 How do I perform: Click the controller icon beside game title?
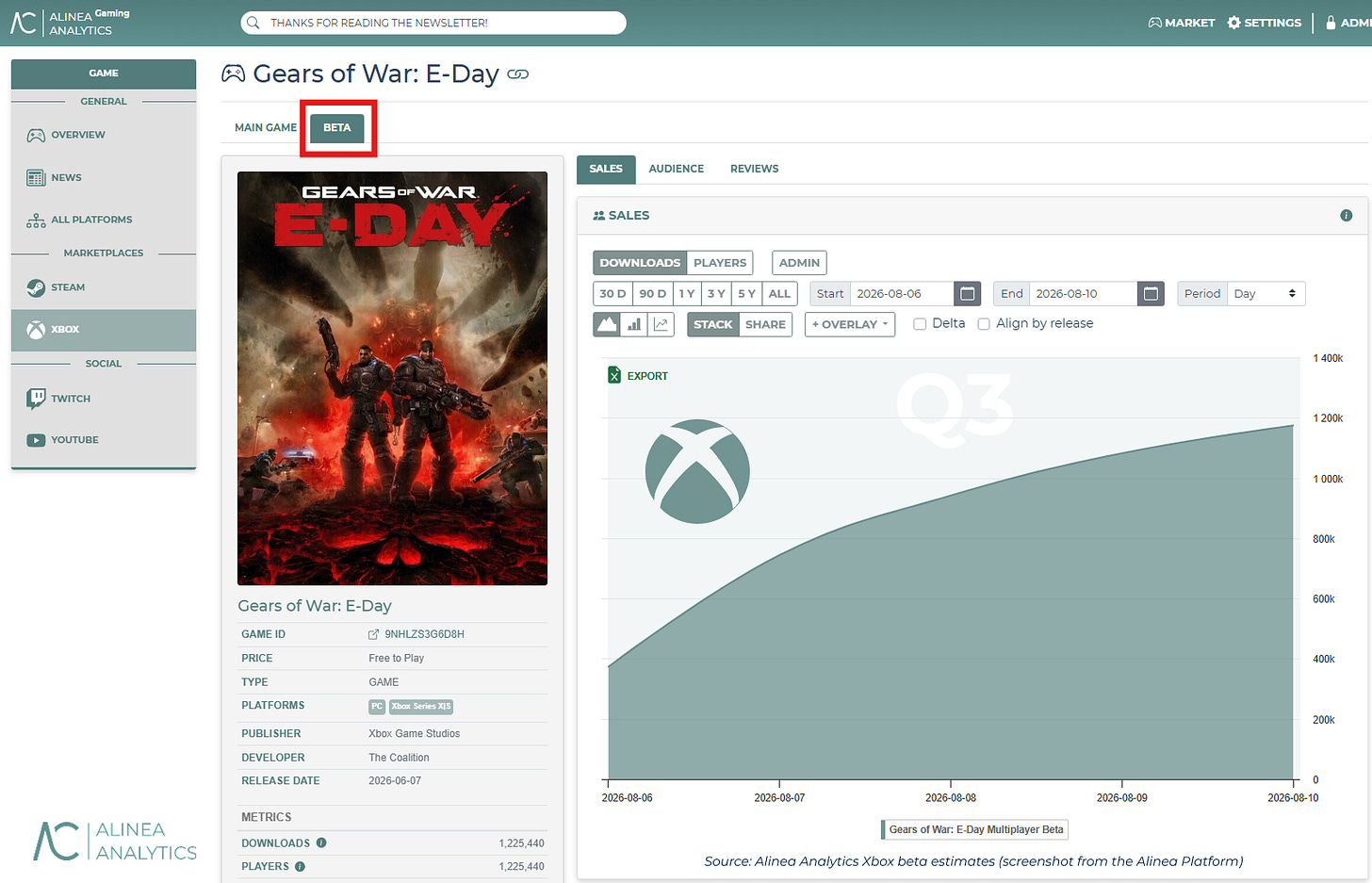(233, 74)
